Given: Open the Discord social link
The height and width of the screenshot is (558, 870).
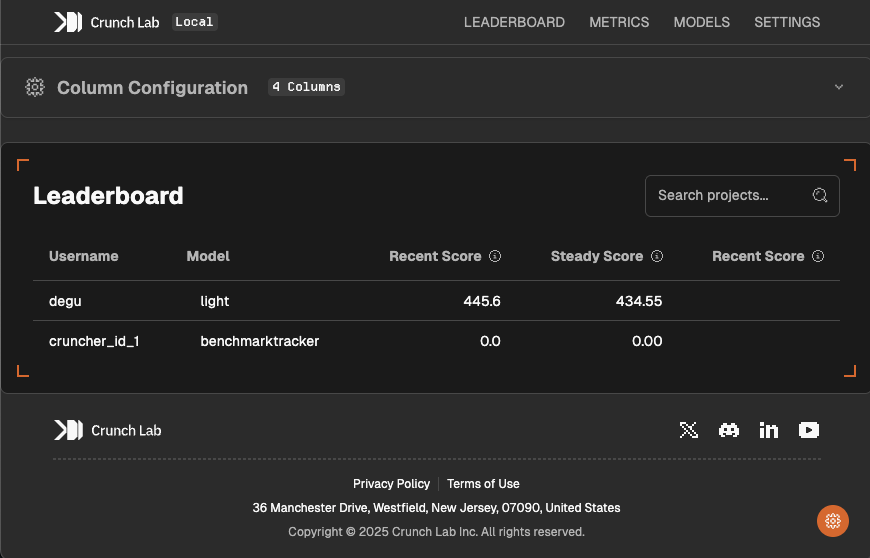Looking at the screenshot, I should (x=729, y=430).
